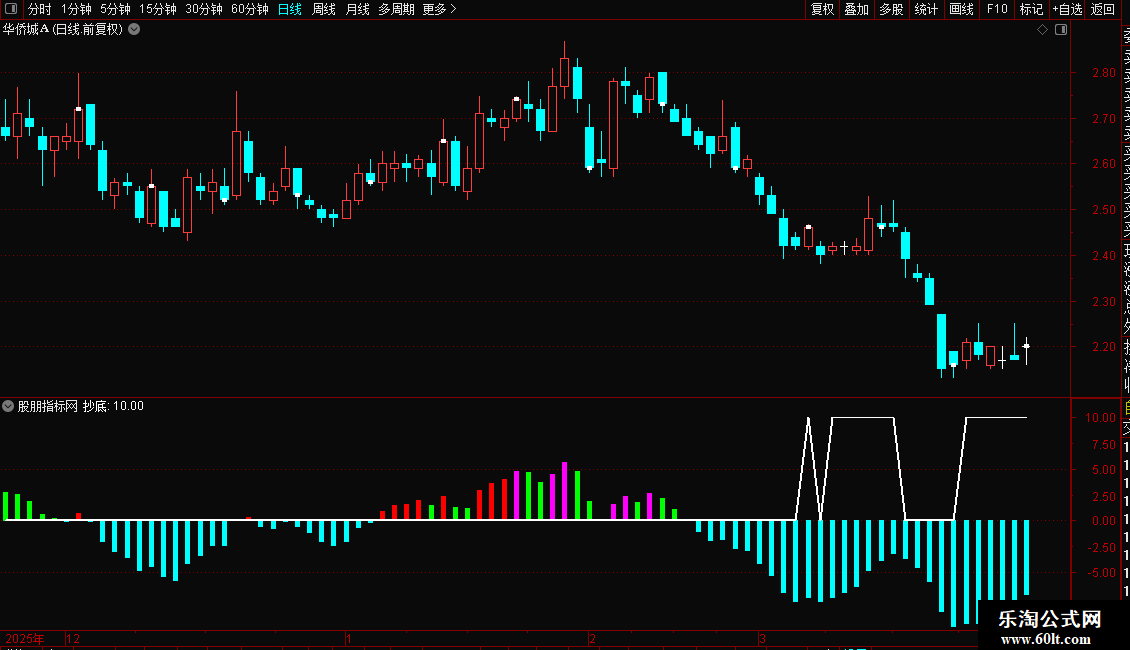Click the 标记 mark button
This screenshot has height=650, width=1130.
(1031, 9)
